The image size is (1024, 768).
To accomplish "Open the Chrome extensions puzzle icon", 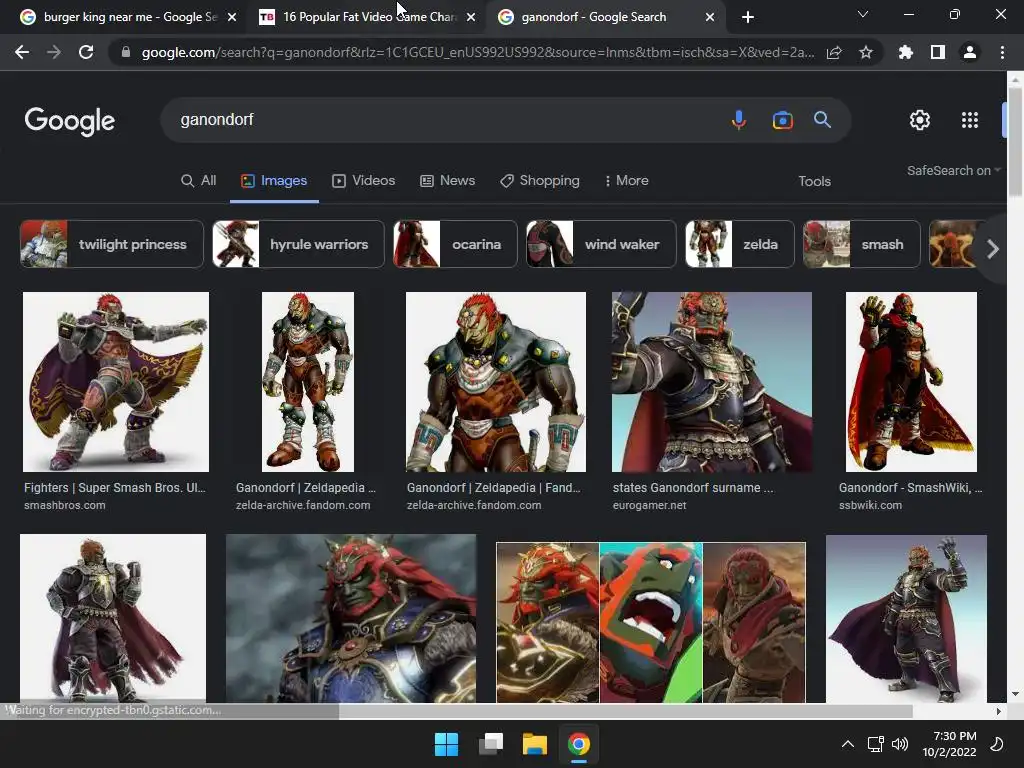I will (905, 52).
